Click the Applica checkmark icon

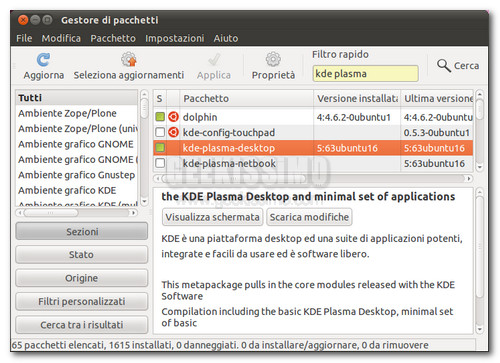214,60
